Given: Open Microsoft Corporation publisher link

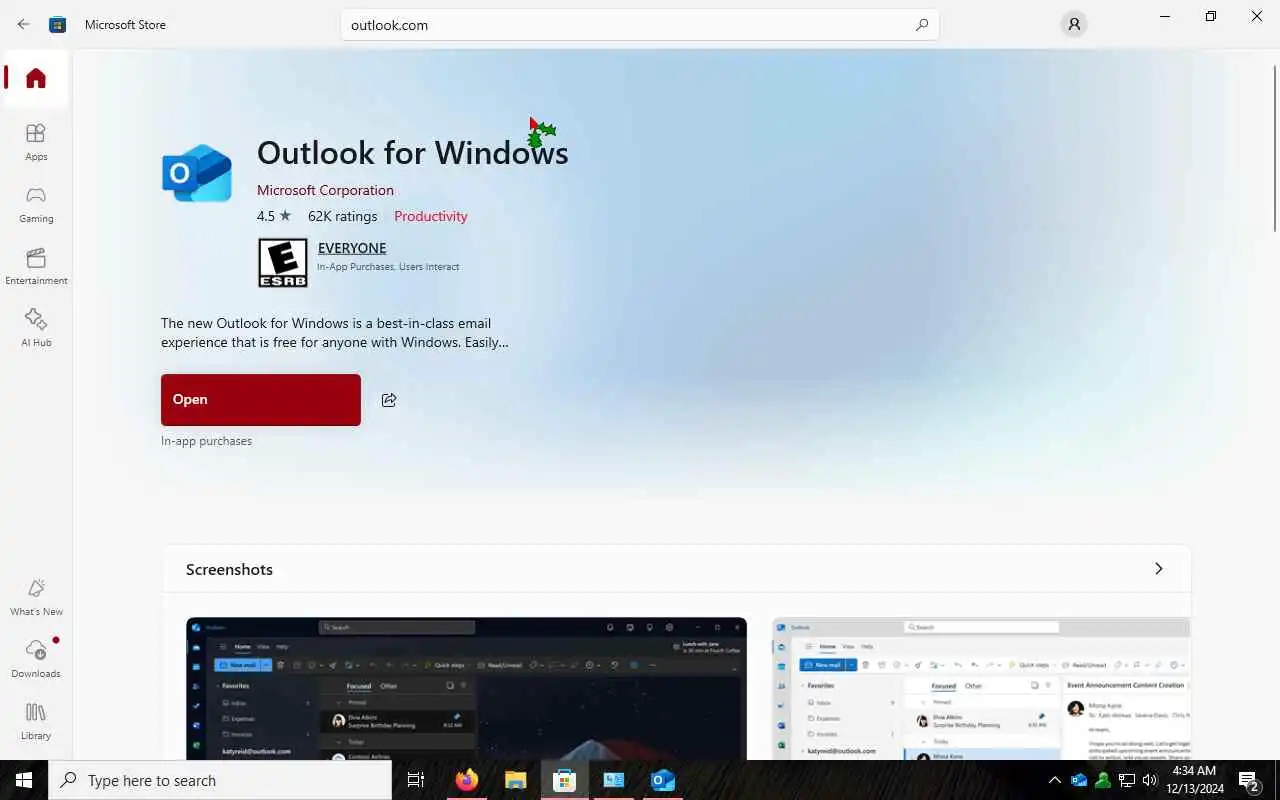Looking at the screenshot, I should click(325, 190).
